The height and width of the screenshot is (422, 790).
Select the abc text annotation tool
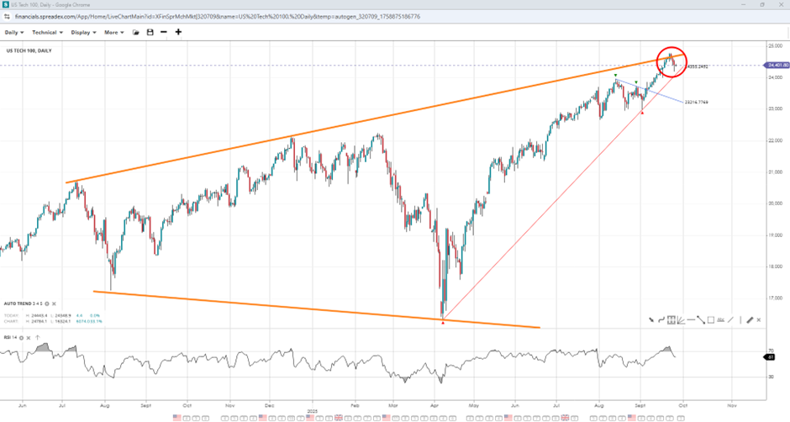(720, 320)
